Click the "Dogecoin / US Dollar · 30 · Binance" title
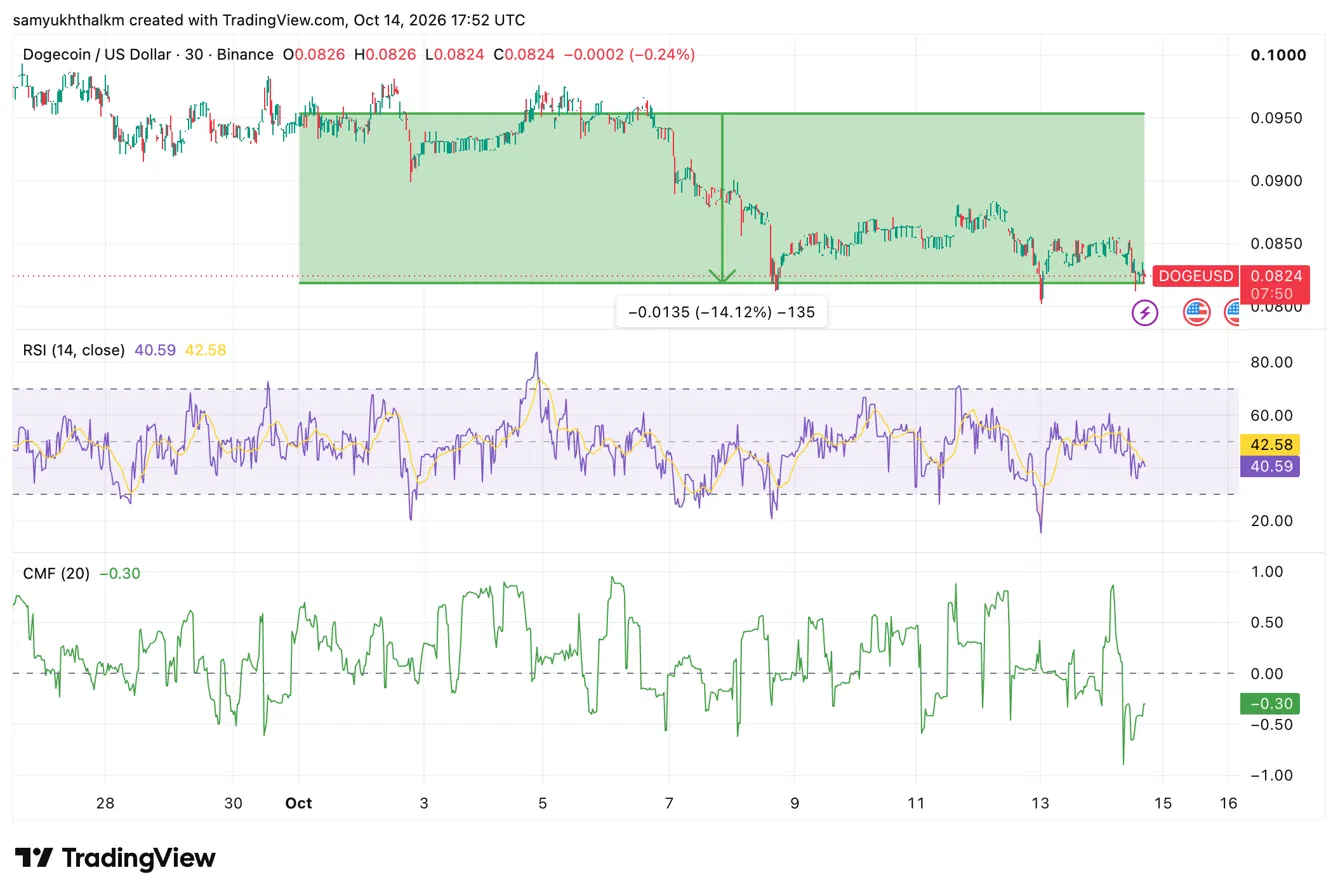Screen dimensions: 1338x896 coord(148,54)
